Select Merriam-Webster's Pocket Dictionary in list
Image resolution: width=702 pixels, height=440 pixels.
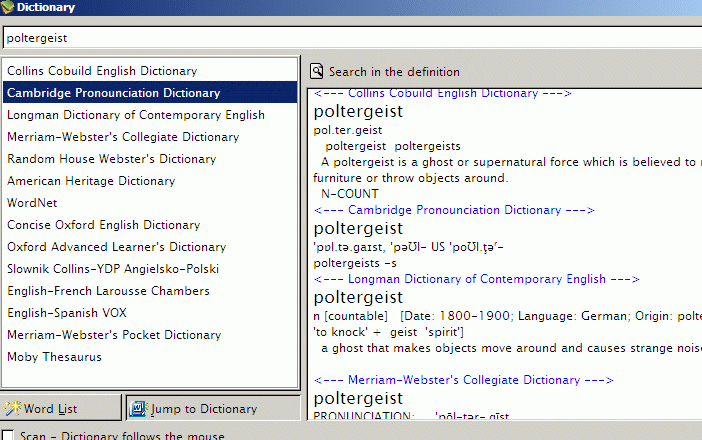pos(150,335)
